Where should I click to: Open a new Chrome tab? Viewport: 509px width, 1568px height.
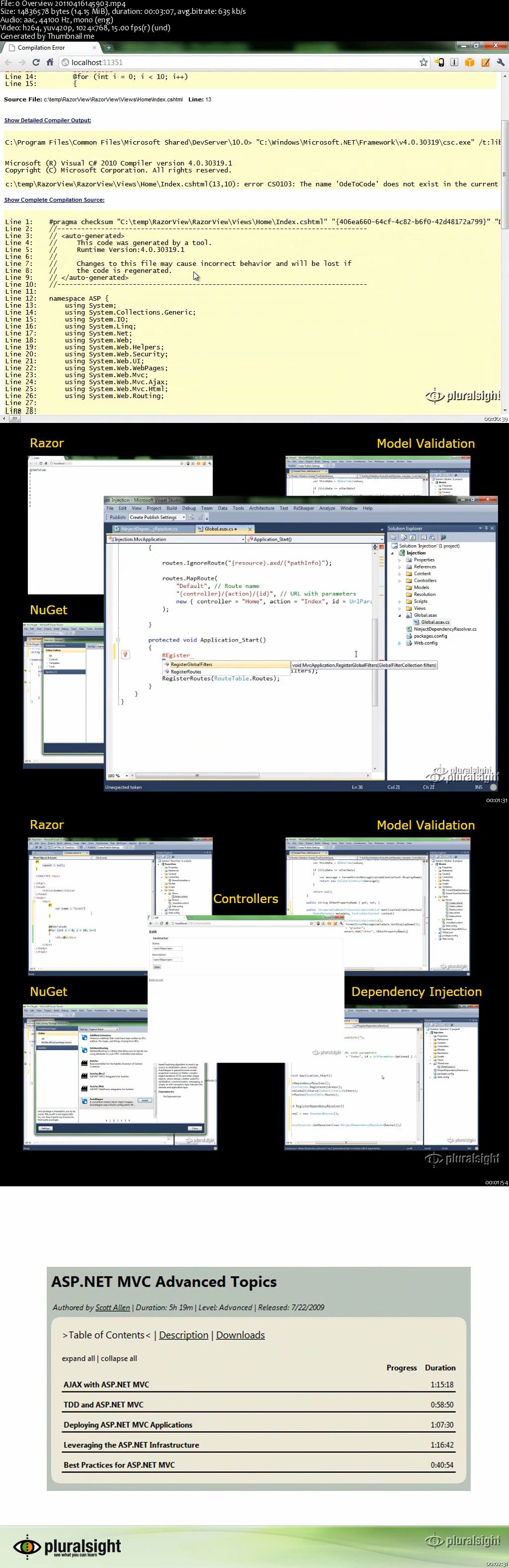click(x=108, y=48)
